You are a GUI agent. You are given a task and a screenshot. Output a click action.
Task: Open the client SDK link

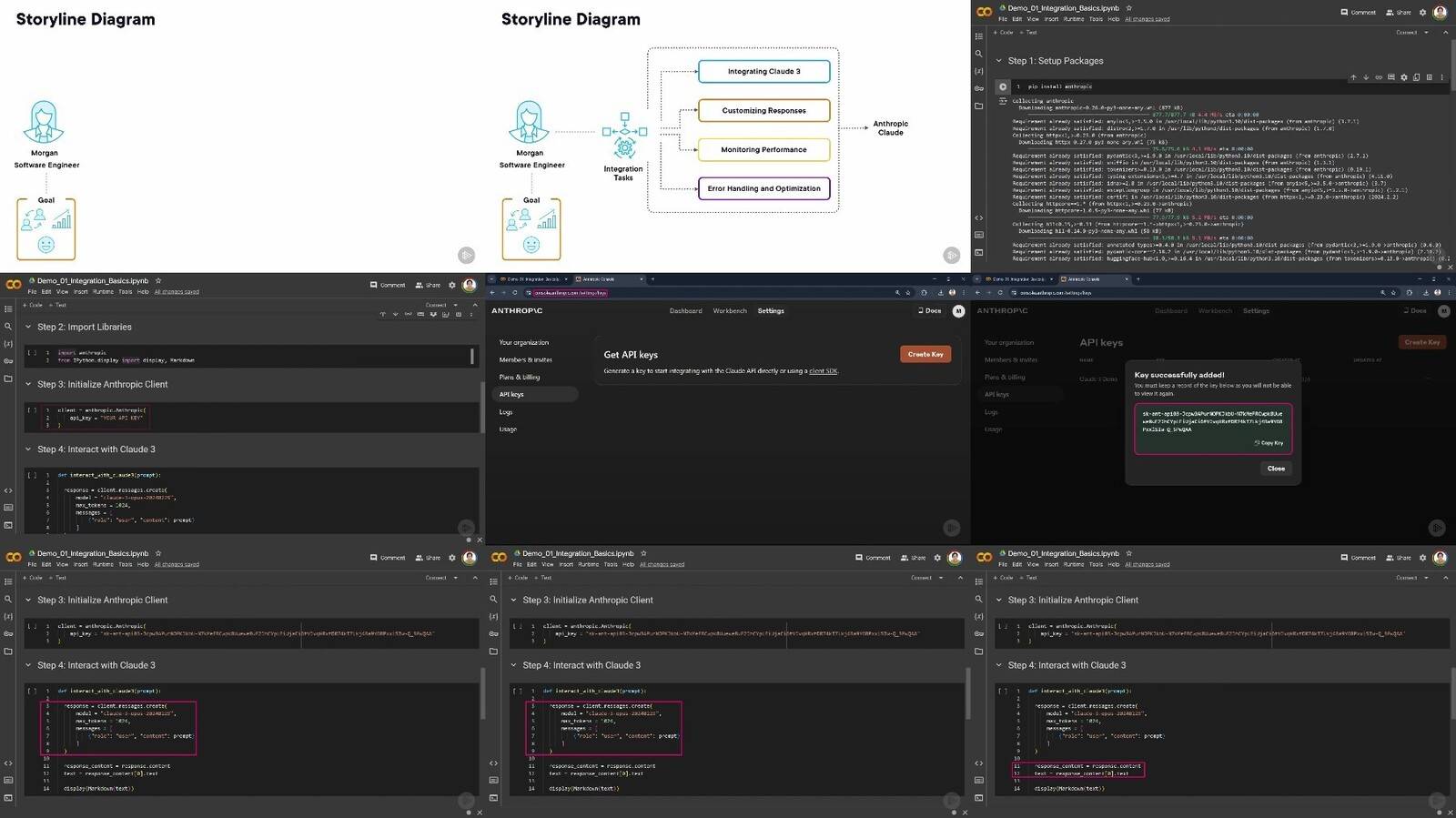[x=823, y=371]
